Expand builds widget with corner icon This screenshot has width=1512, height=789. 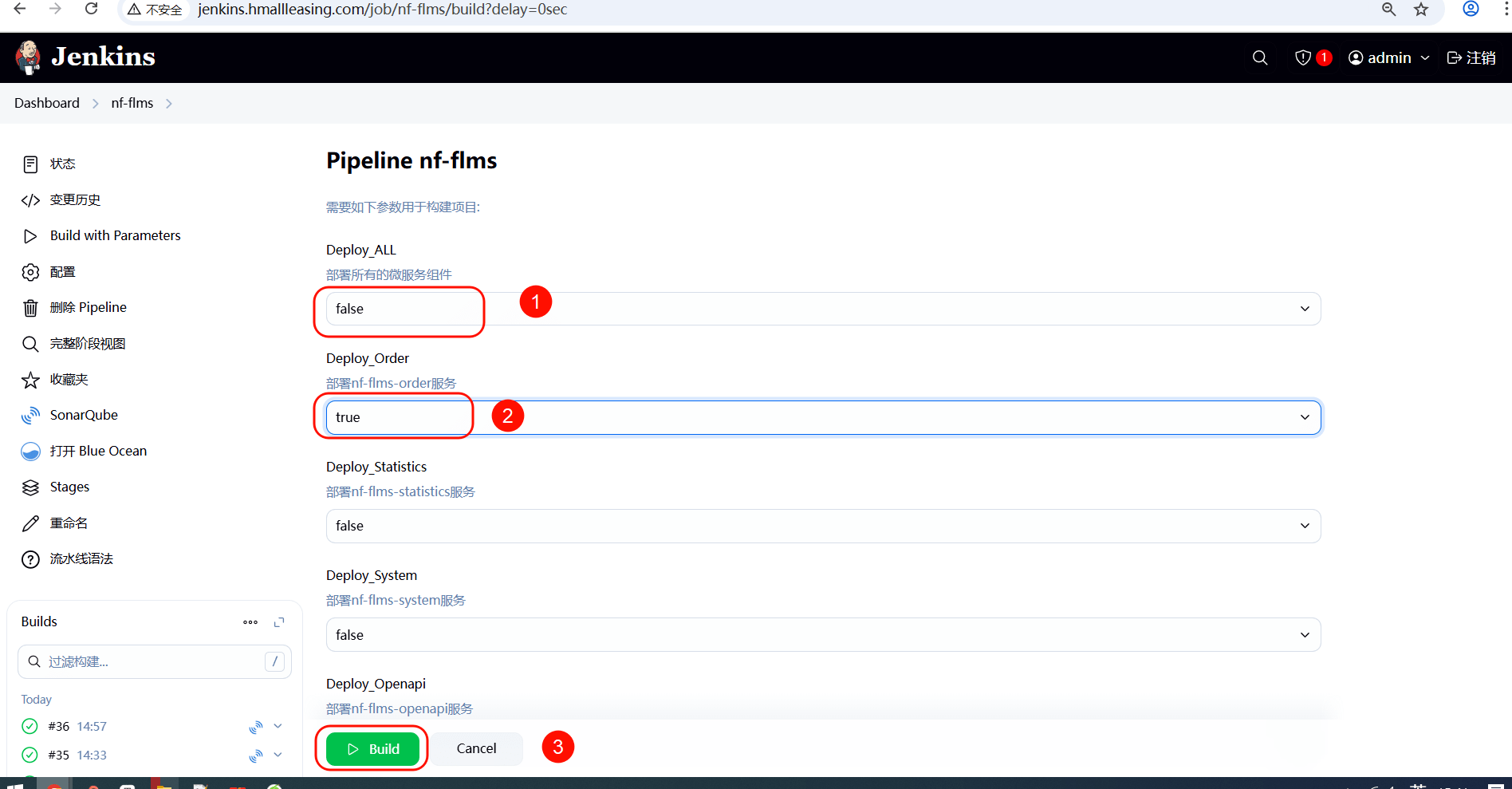click(279, 622)
